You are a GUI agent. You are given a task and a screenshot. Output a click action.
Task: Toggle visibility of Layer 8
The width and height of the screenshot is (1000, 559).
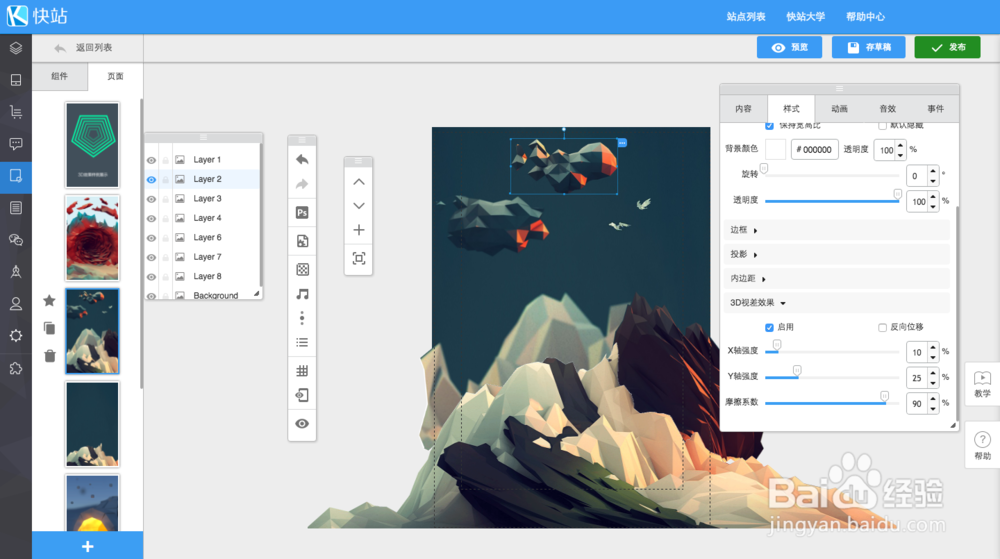(151, 277)
